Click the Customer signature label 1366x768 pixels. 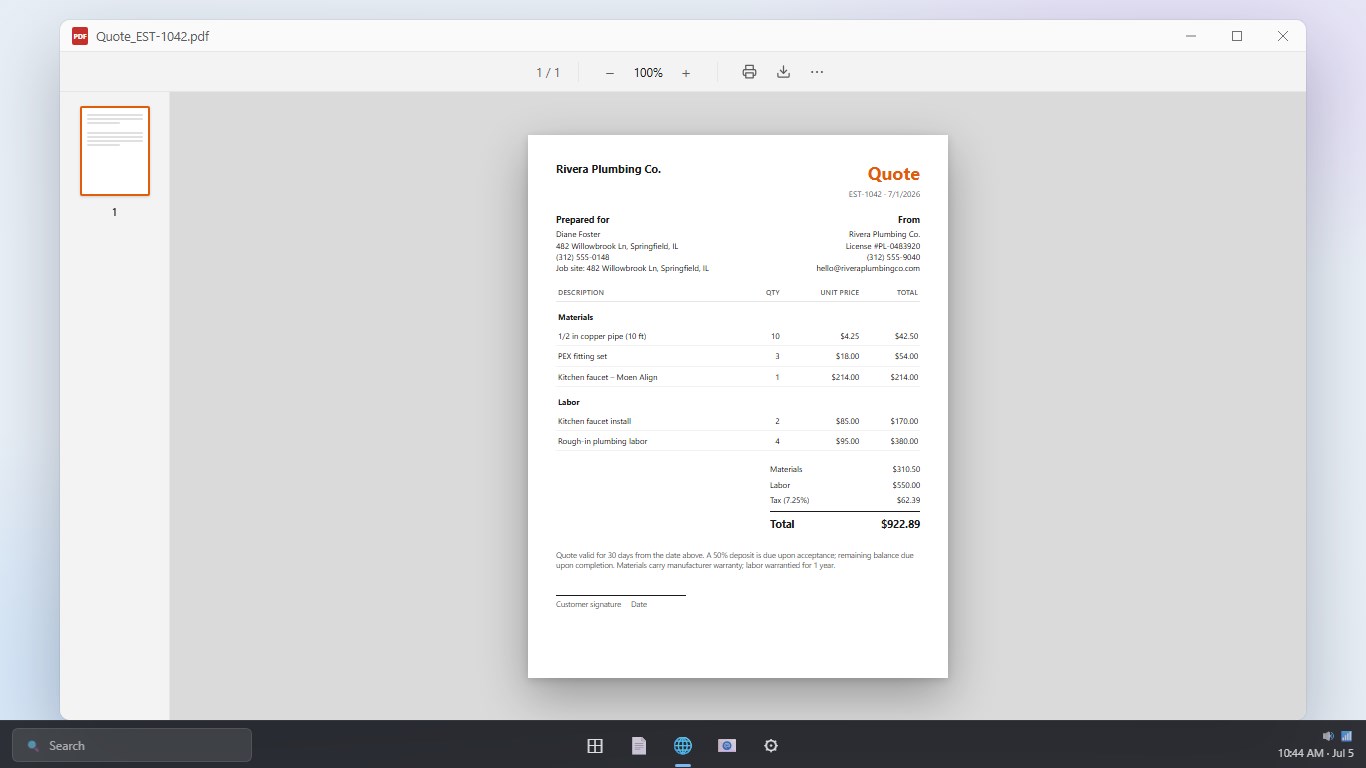[588, 604]
